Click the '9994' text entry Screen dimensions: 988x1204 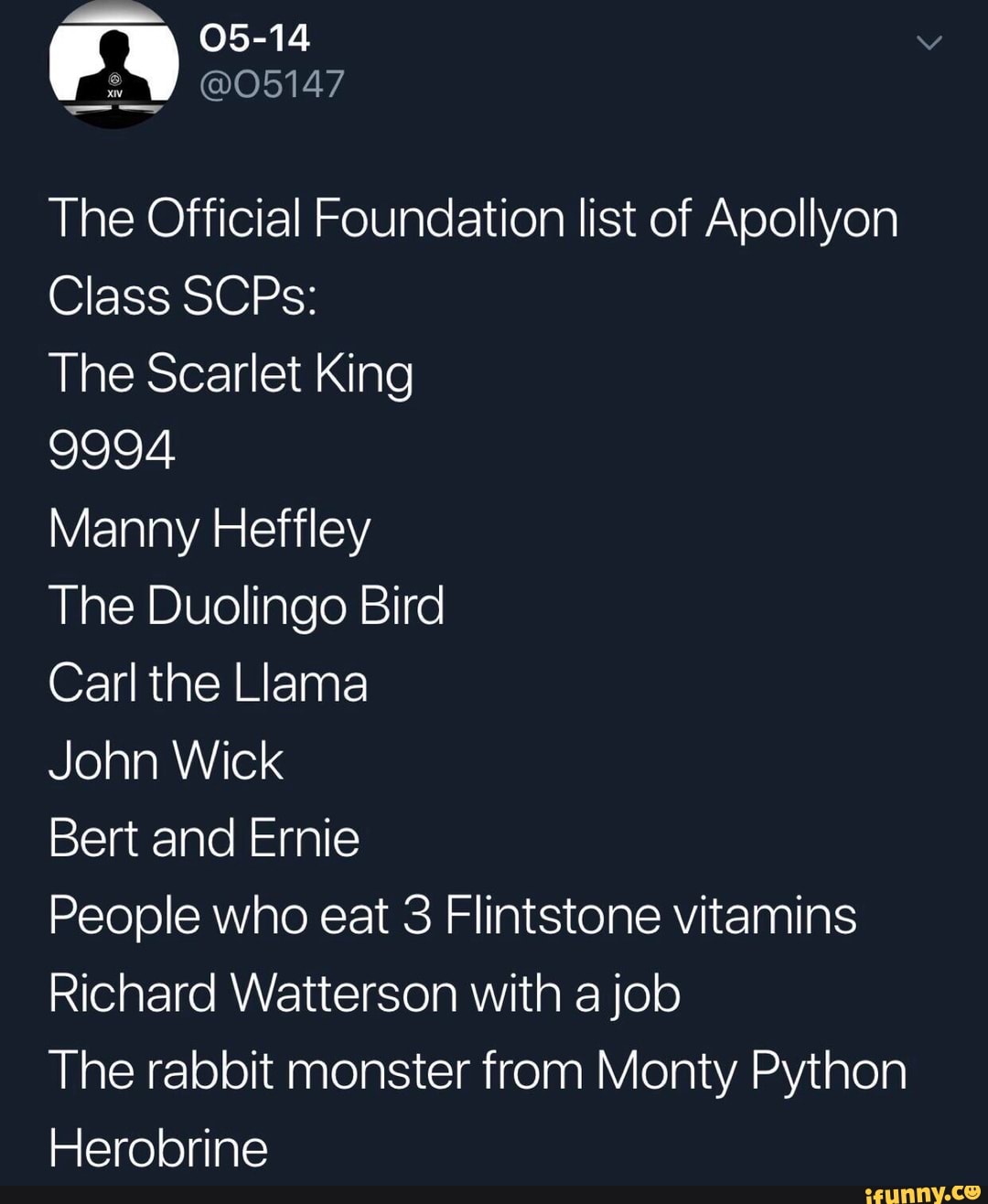[x=112, y=450]
